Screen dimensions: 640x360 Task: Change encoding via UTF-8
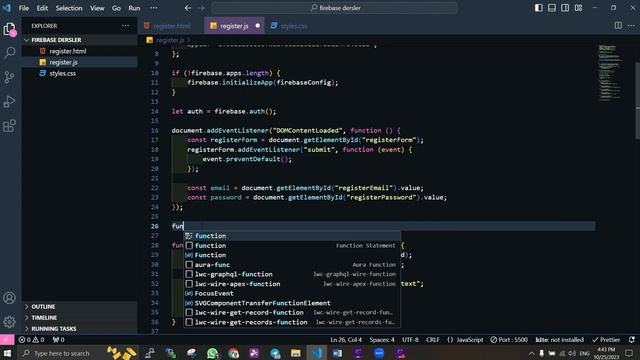point(410,340)
